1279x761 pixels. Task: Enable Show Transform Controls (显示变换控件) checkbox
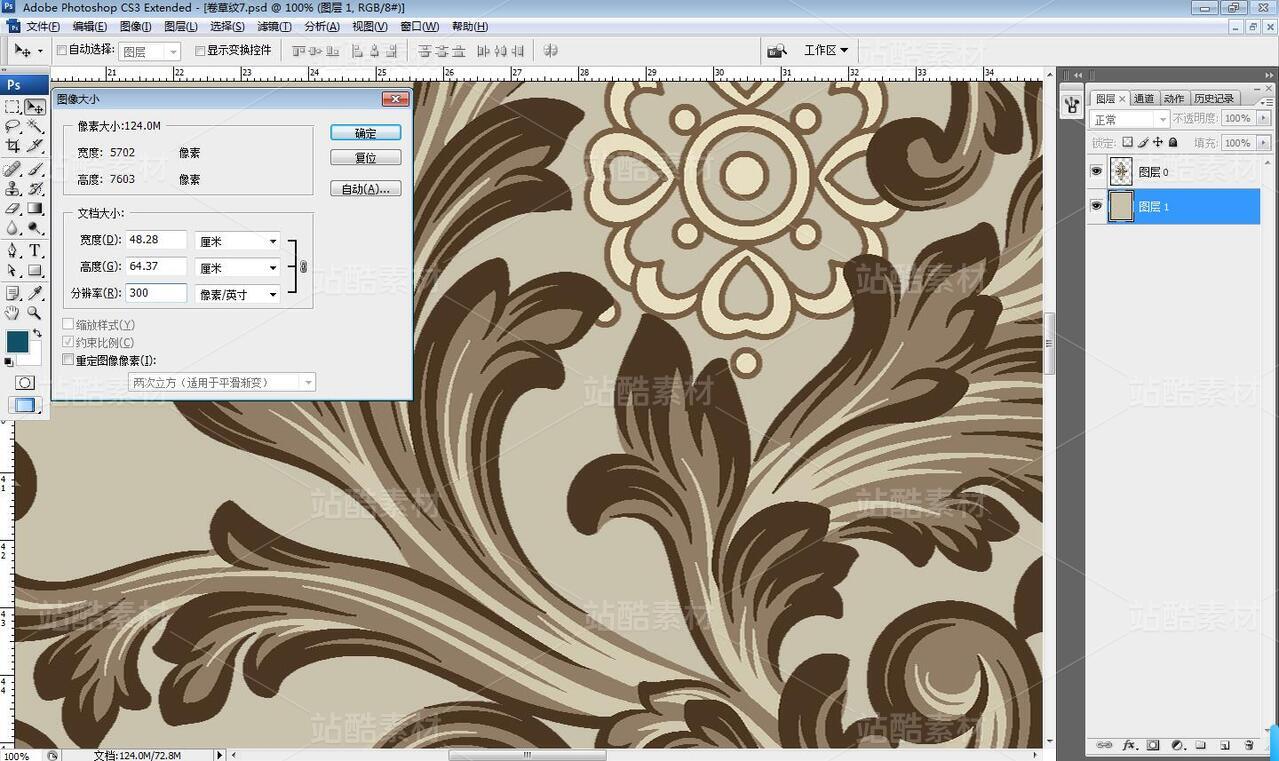pyautogui.click(x=200, y=50)
